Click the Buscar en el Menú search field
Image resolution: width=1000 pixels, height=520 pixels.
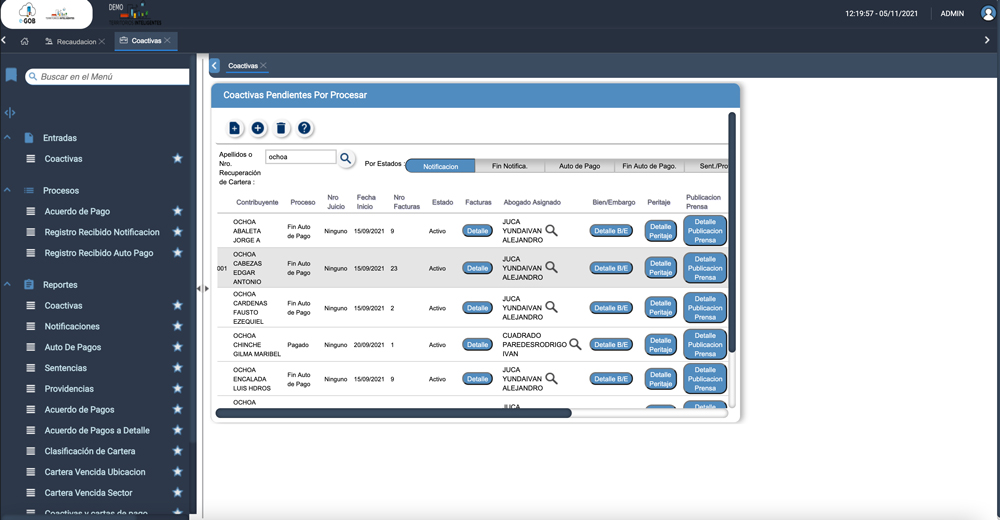click(112, 76)
